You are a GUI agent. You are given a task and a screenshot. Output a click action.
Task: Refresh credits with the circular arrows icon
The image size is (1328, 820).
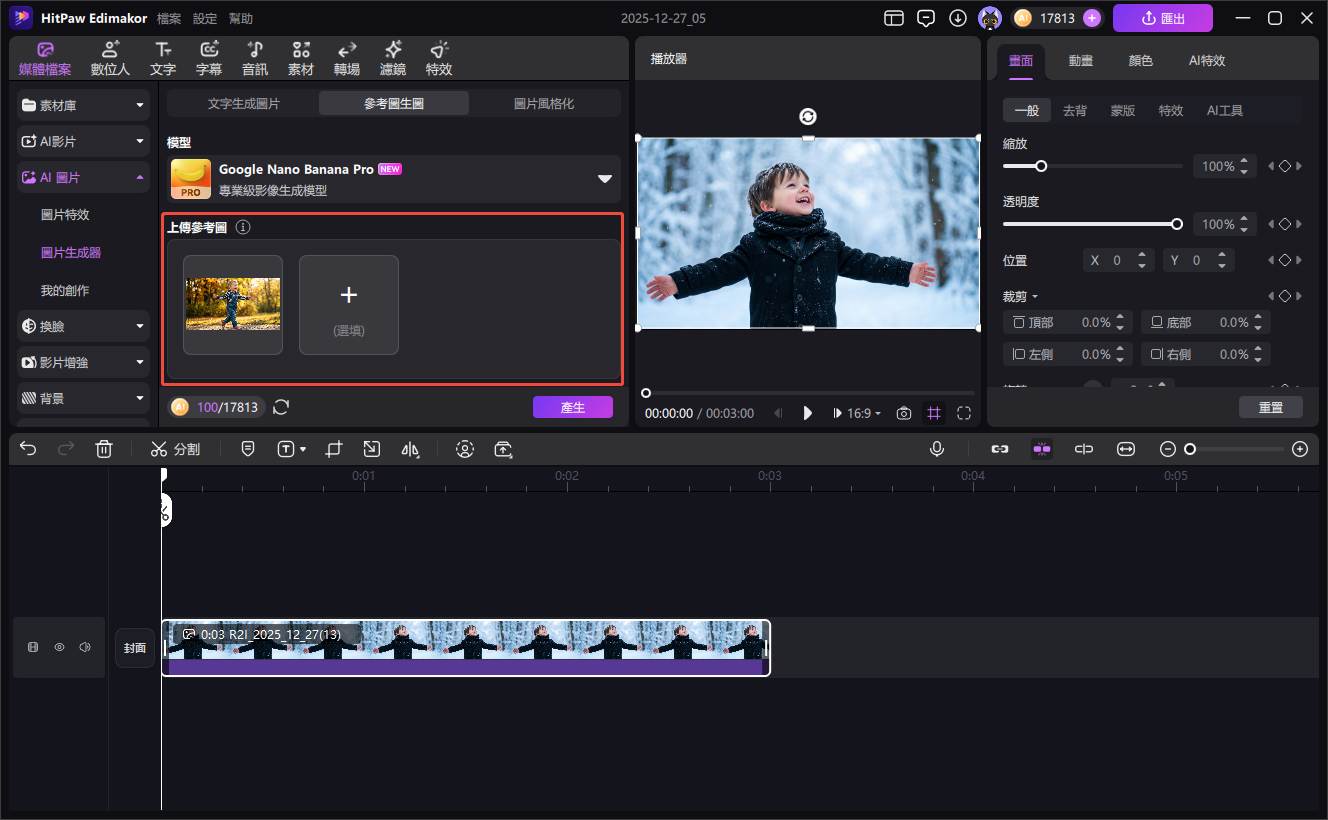(282, 407)
